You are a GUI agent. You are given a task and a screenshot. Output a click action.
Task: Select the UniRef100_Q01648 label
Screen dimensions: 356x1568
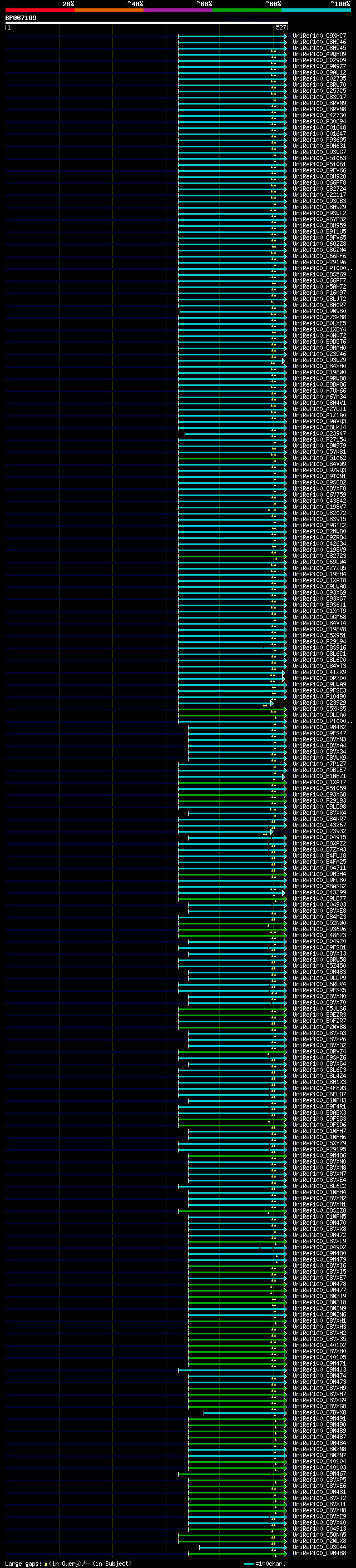(319, 127)
